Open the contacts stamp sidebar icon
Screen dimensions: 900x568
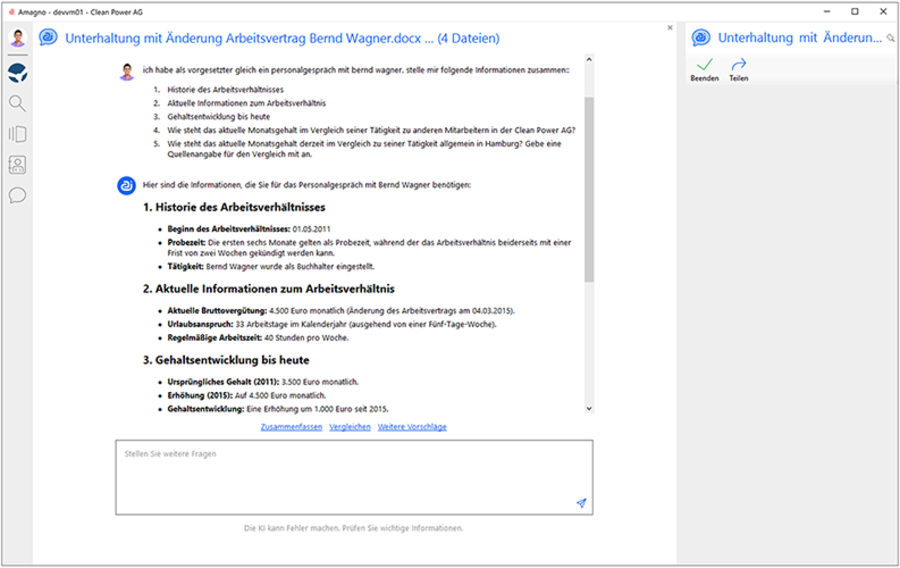pos(17,165)
